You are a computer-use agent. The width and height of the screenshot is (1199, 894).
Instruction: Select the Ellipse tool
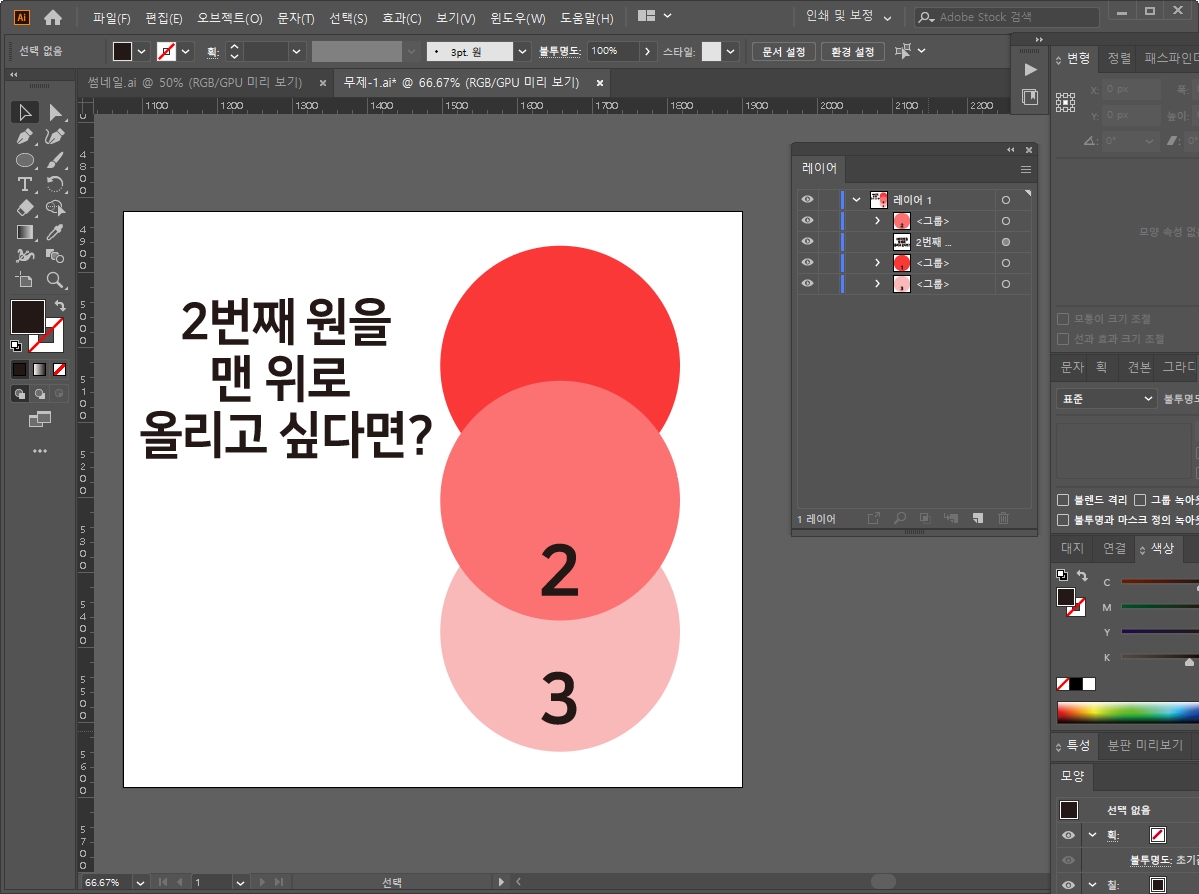click(24, 161)
